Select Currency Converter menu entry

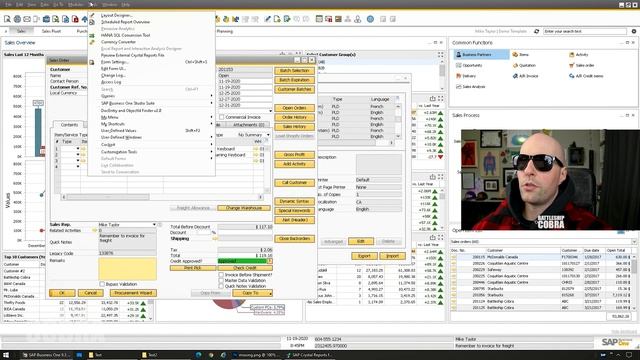(x=152, y=42)
